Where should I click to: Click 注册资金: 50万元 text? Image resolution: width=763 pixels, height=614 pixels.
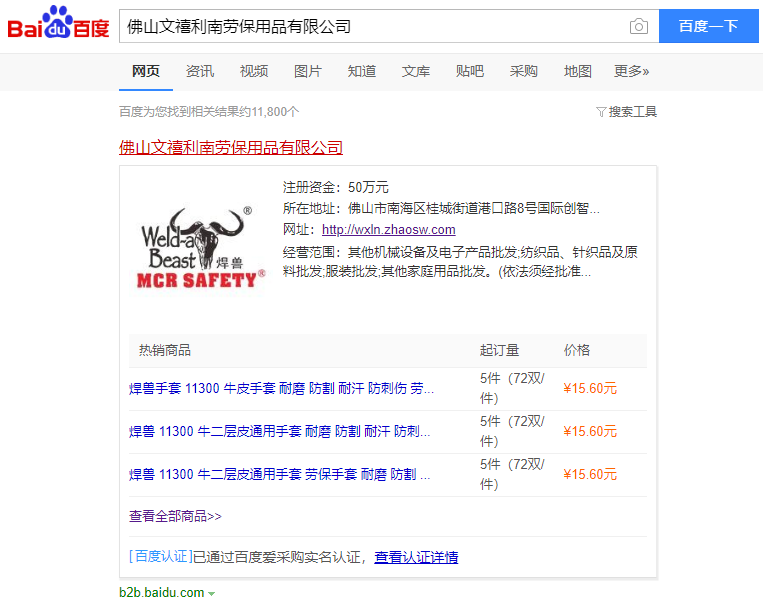(335, 187)
